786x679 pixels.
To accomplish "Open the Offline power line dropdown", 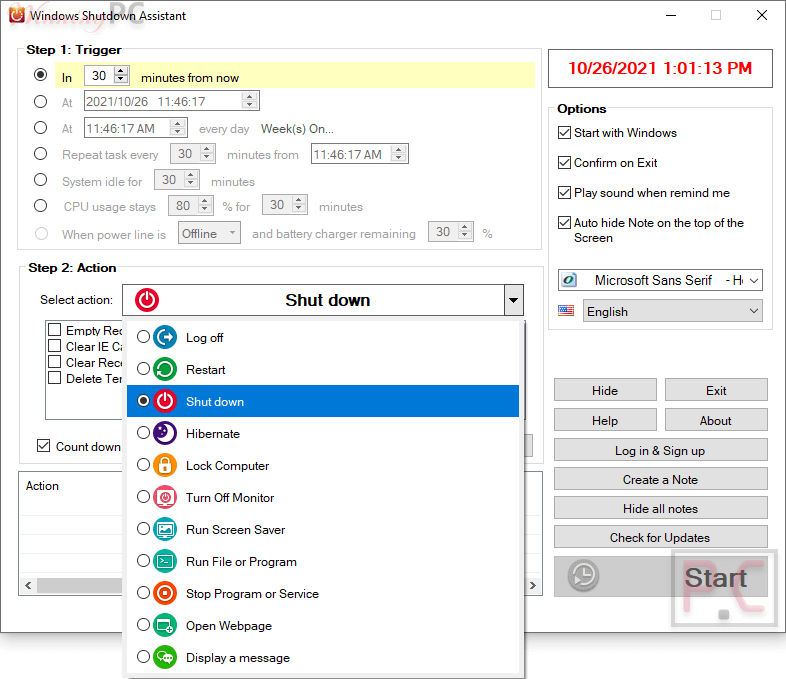I will (x=209, y=233).
